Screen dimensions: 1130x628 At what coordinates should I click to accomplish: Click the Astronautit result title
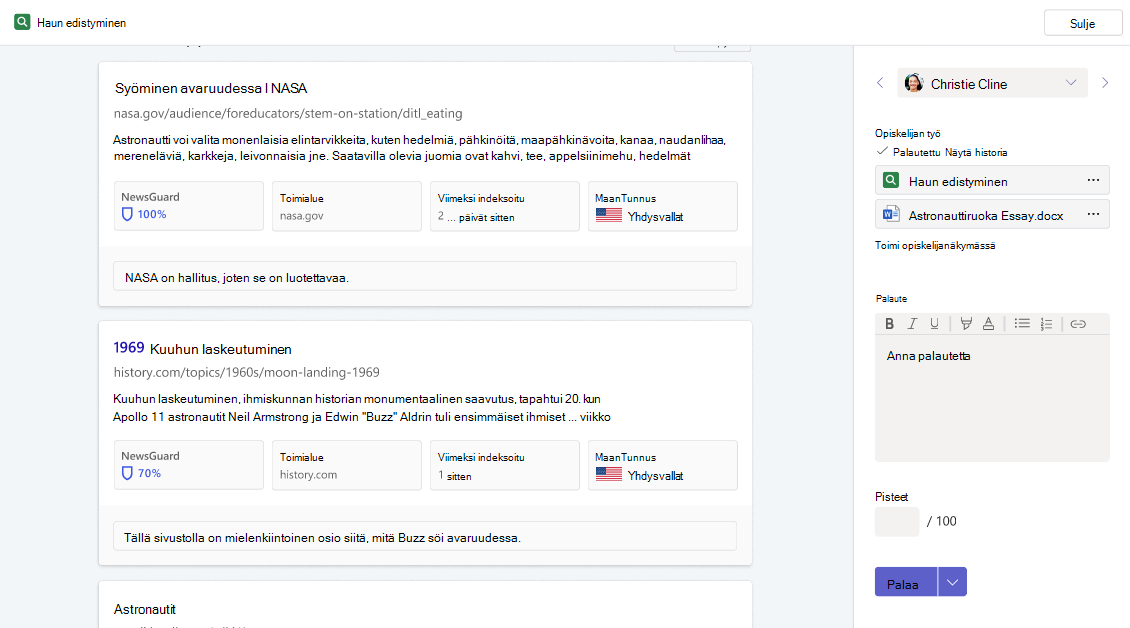145,609
